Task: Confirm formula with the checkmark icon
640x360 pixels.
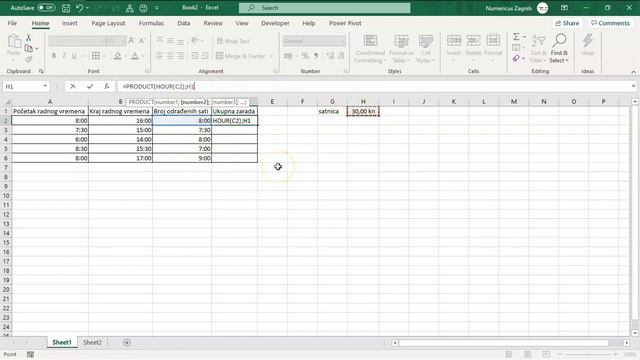Action: tap(90, 86)
